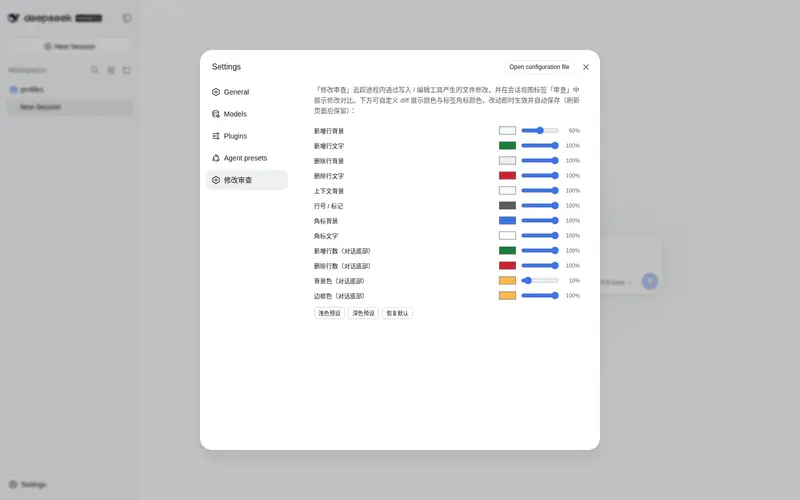Click Settings at bottom of background sidebar
Image resolution: width=800 pixels, height=500 pixels.
(28, 484)
